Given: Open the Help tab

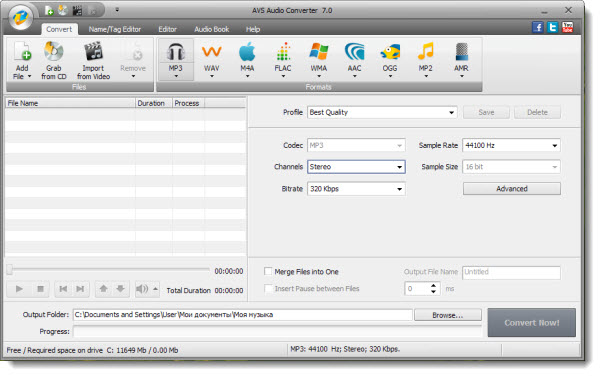Looking at the screenshot, I should point(253,29).
